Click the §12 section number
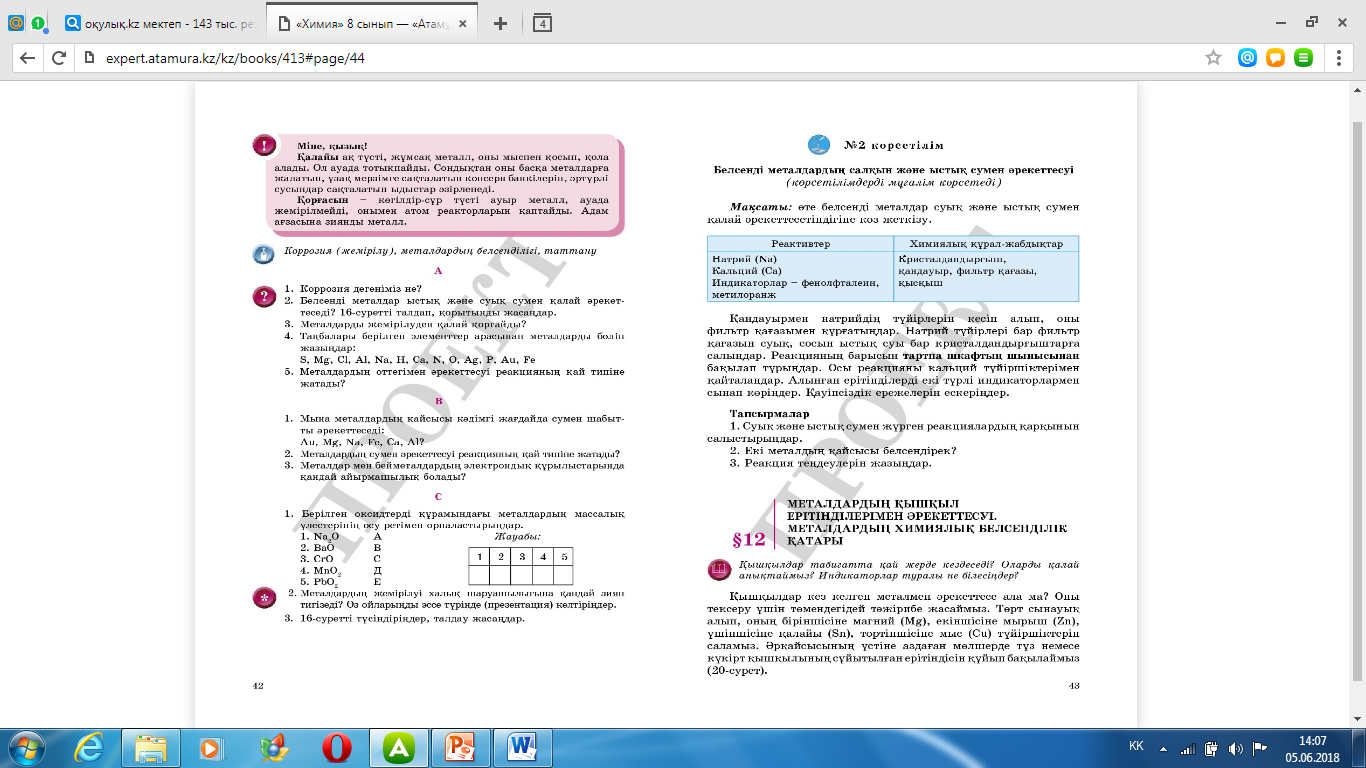Screen dimensions: 1366x768 click(x=749, y=540)
